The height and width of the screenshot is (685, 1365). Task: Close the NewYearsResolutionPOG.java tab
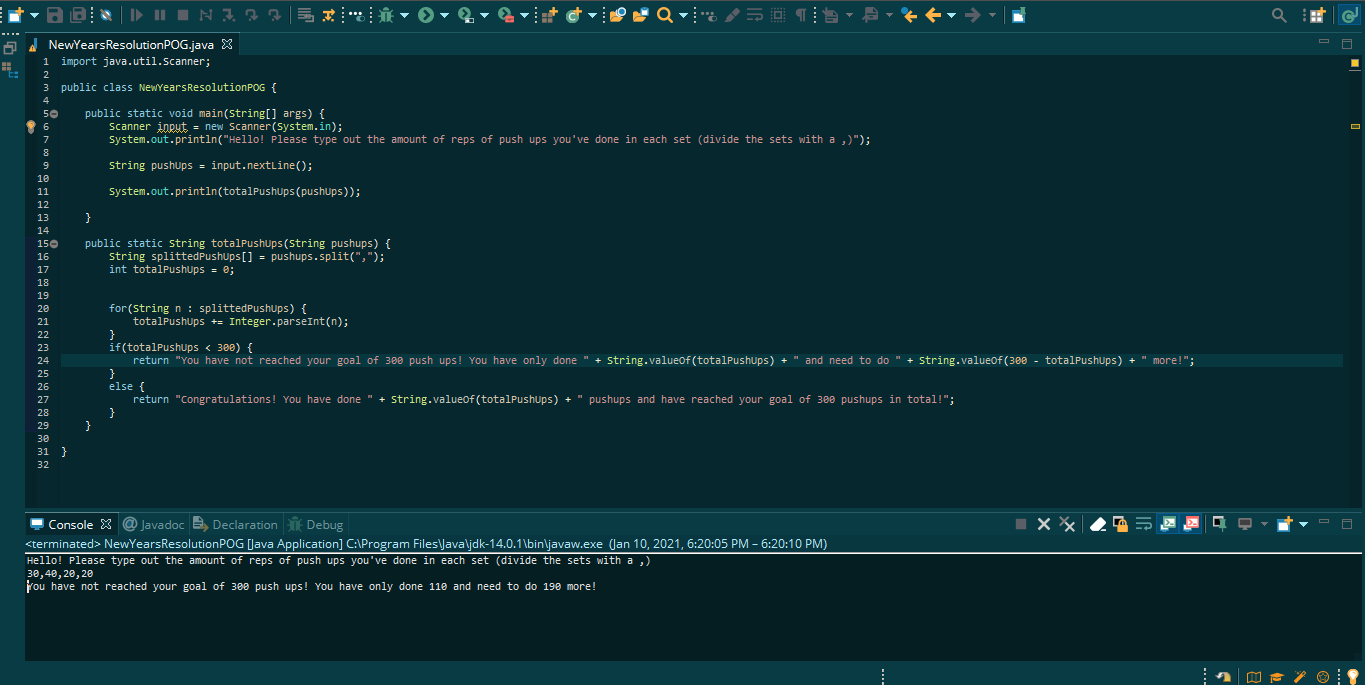tap(227, 44)
